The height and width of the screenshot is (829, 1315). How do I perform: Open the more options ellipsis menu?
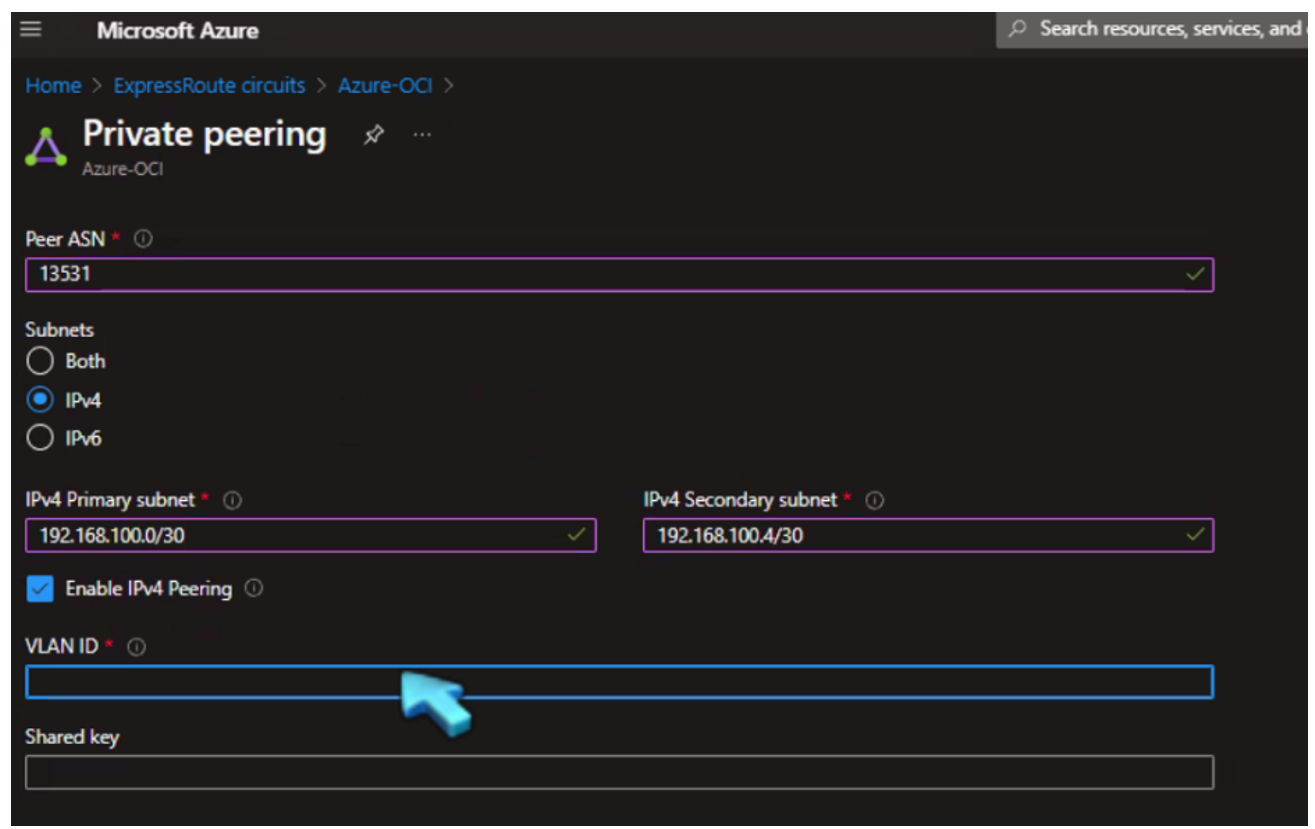[x=421, y=135]
